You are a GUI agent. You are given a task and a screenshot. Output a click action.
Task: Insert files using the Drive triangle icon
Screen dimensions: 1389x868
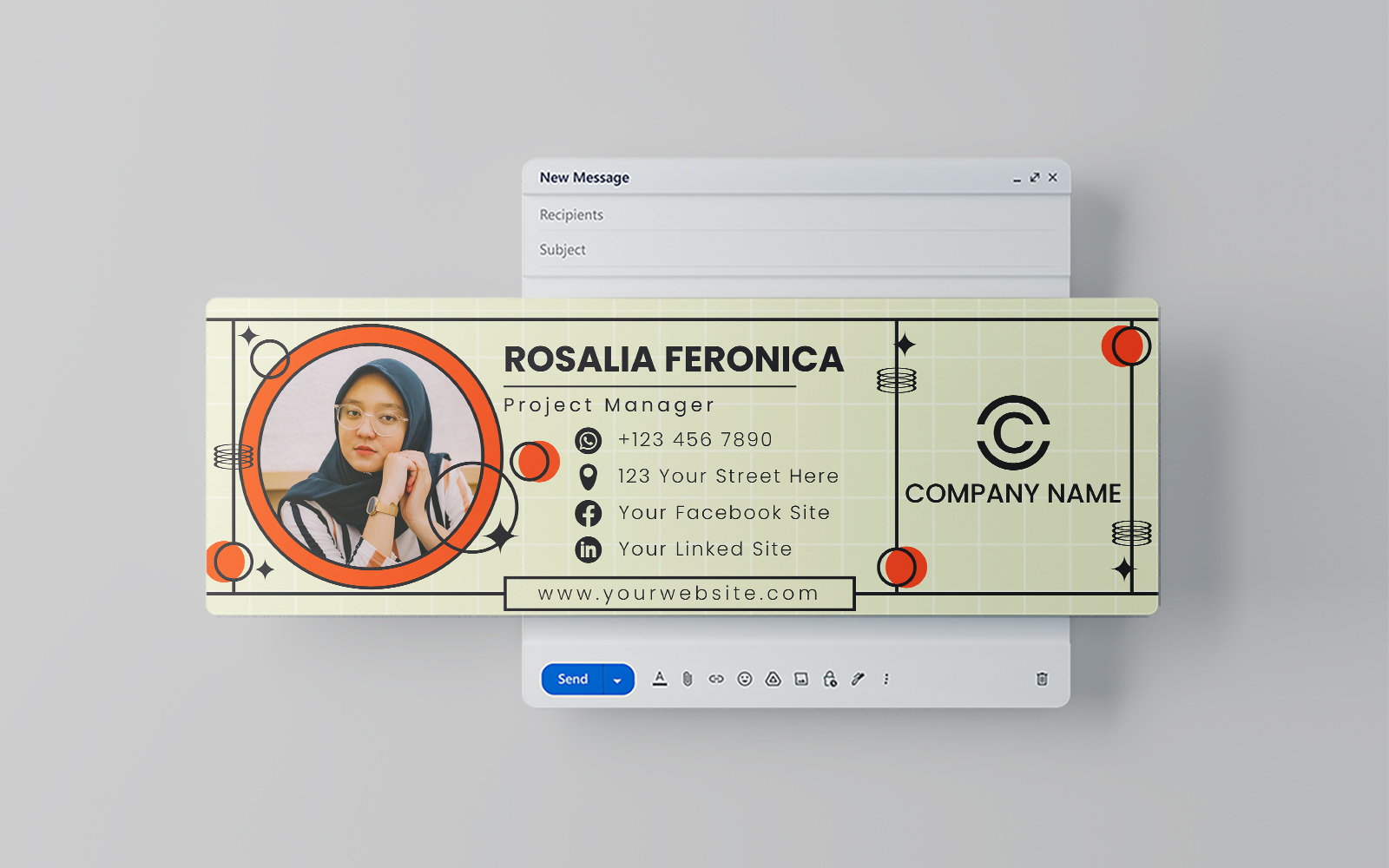point(773,679)
